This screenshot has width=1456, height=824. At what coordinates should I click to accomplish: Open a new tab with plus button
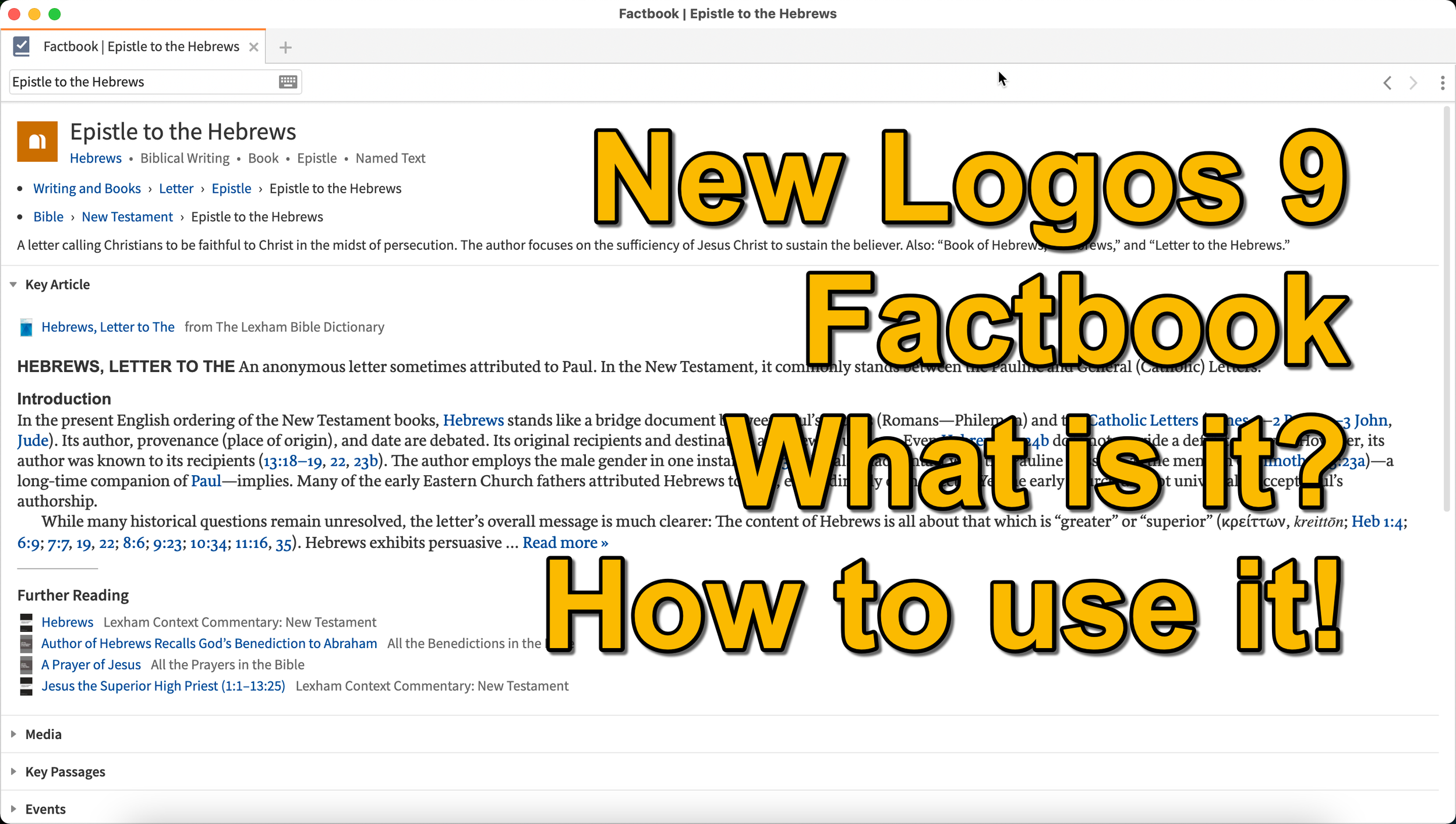(x=285, y=47)
